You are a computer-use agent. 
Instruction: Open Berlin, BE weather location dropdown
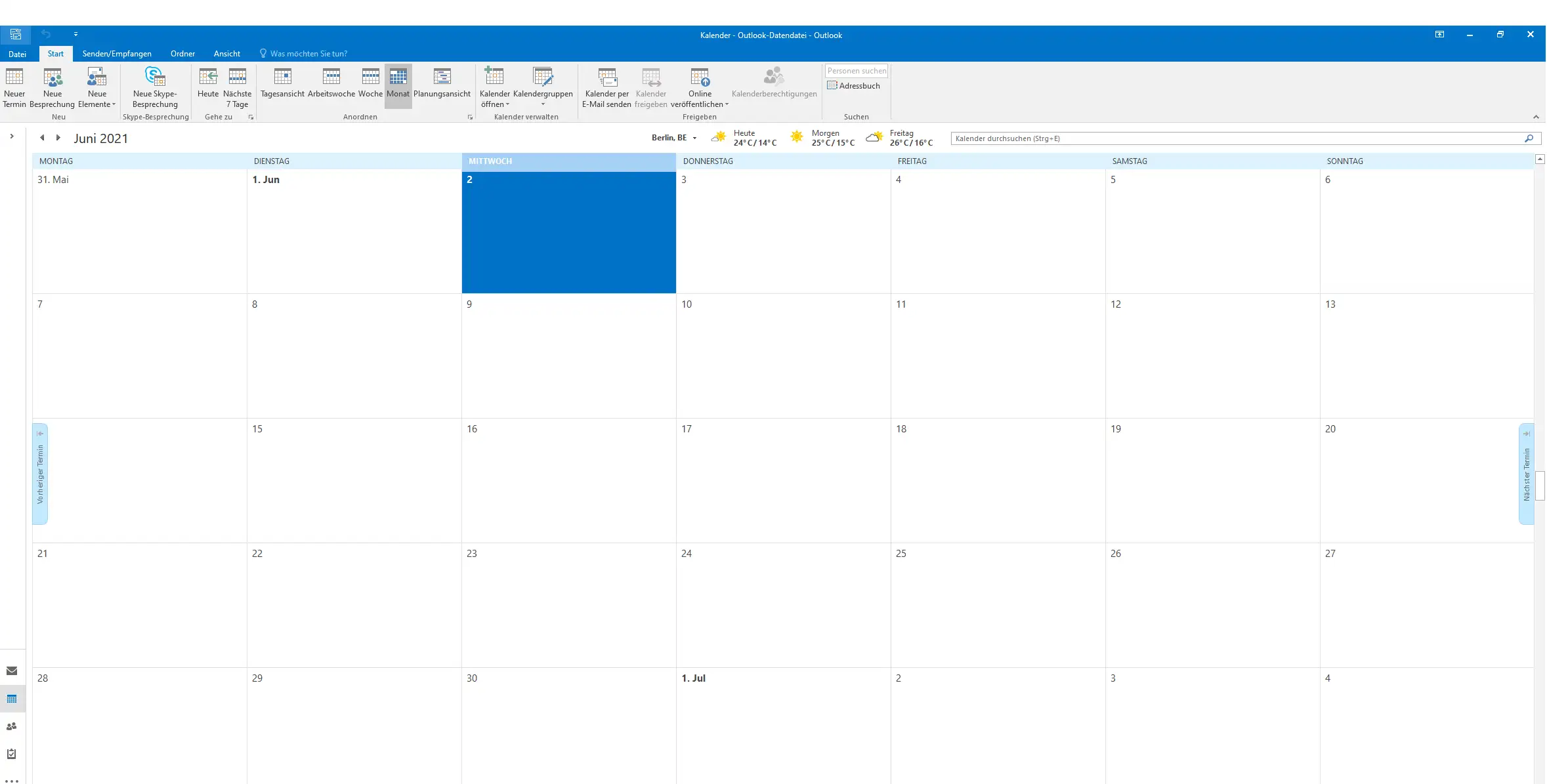click(694, 138)
